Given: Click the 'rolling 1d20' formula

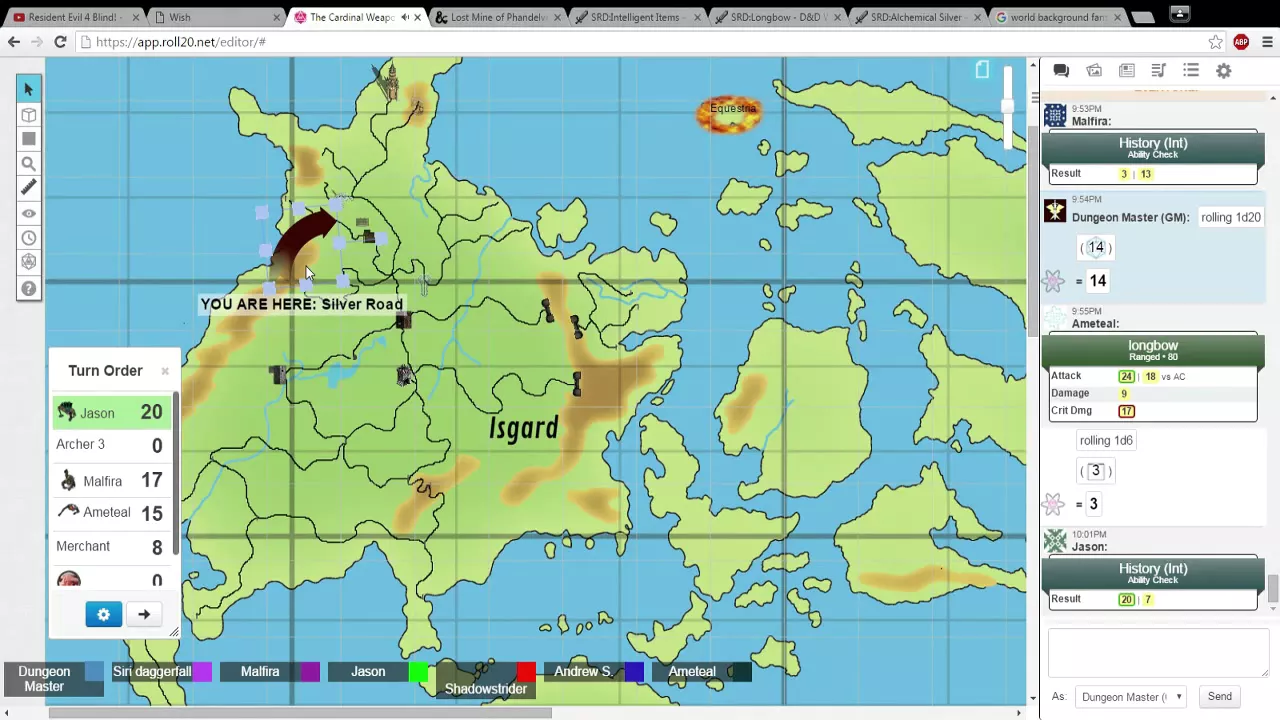Looking at the screenshot, I should (x=1230, y=217).
